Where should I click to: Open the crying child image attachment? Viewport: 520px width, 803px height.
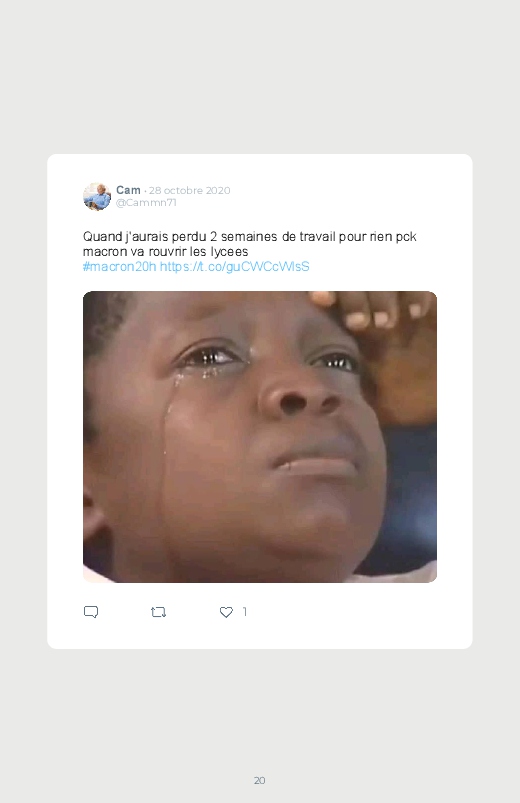[260, 437]
